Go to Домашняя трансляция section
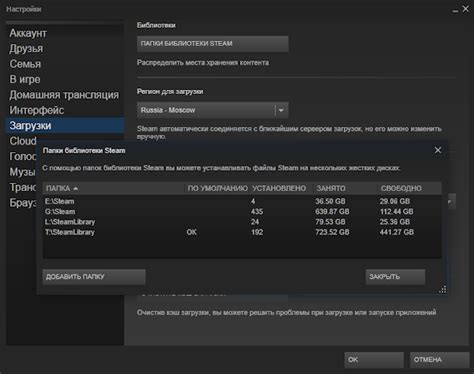This screenshot has height=374, width=474. (x=65, y=95)
